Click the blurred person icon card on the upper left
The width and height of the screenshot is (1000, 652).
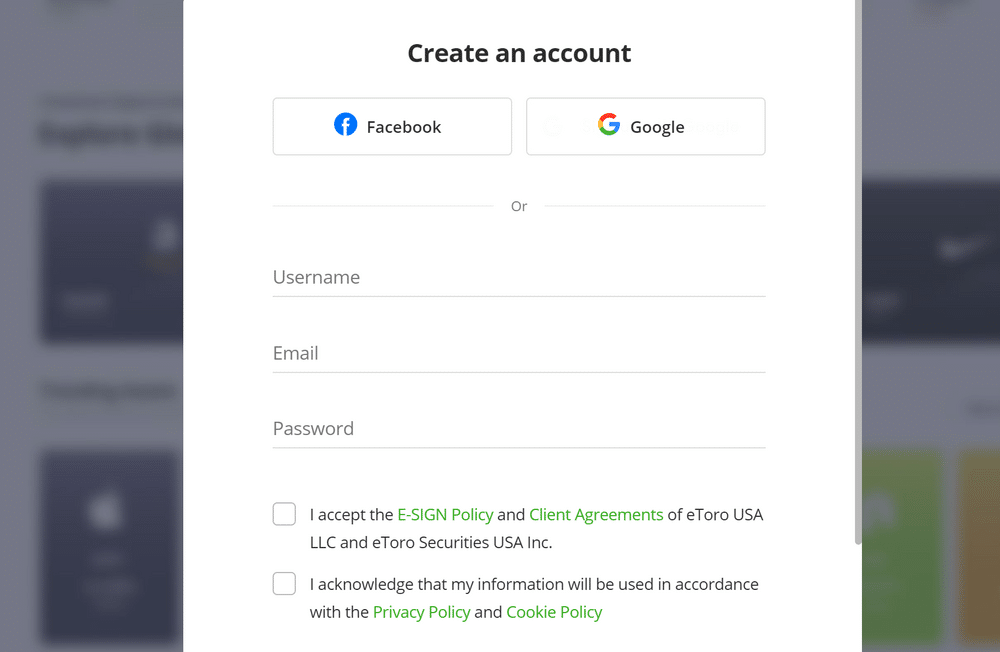pyautogui.click(x=112, y=262)
